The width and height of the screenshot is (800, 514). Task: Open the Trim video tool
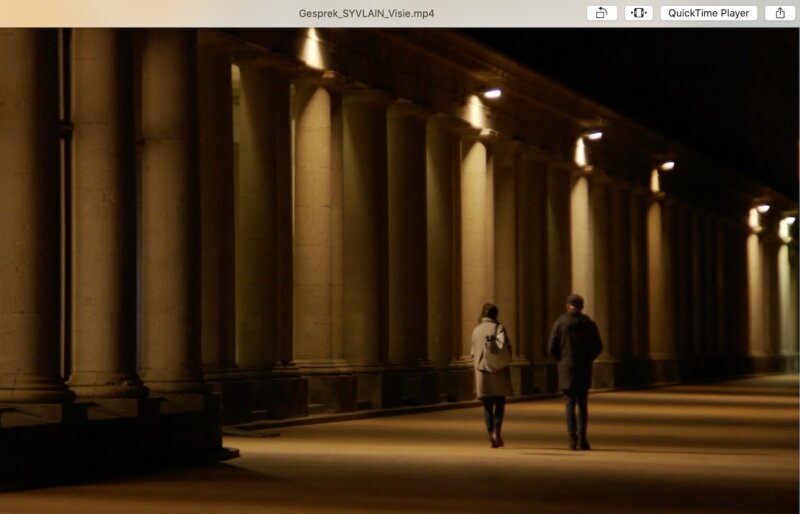click(639, 13)
